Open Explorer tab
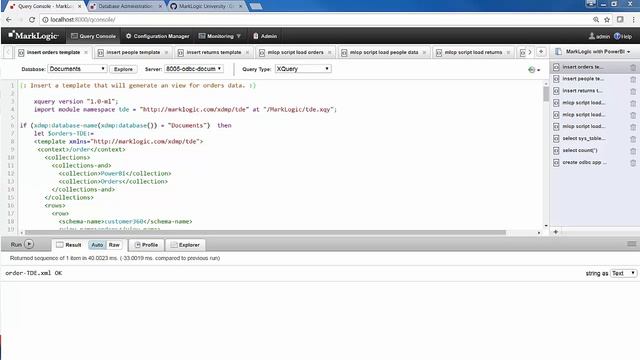 [x=185, y=245]
